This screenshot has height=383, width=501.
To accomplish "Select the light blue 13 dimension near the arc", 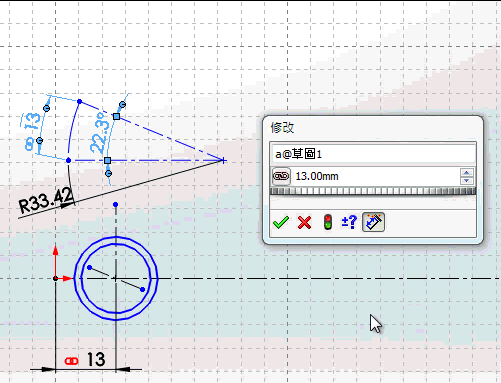I will [33, 121].
